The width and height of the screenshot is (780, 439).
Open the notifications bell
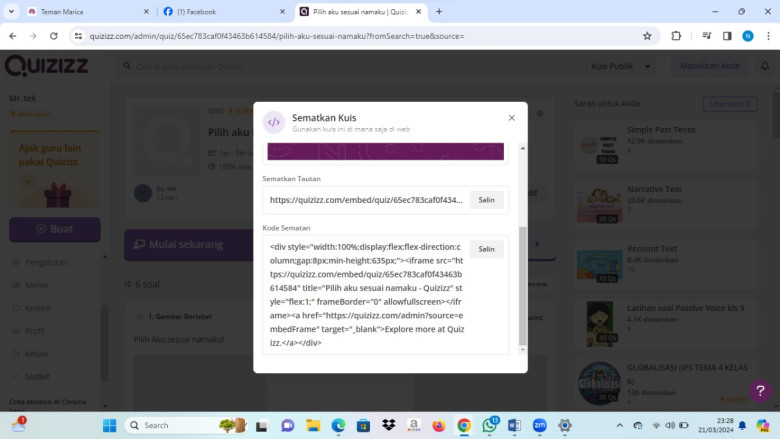tap(765, 66)
